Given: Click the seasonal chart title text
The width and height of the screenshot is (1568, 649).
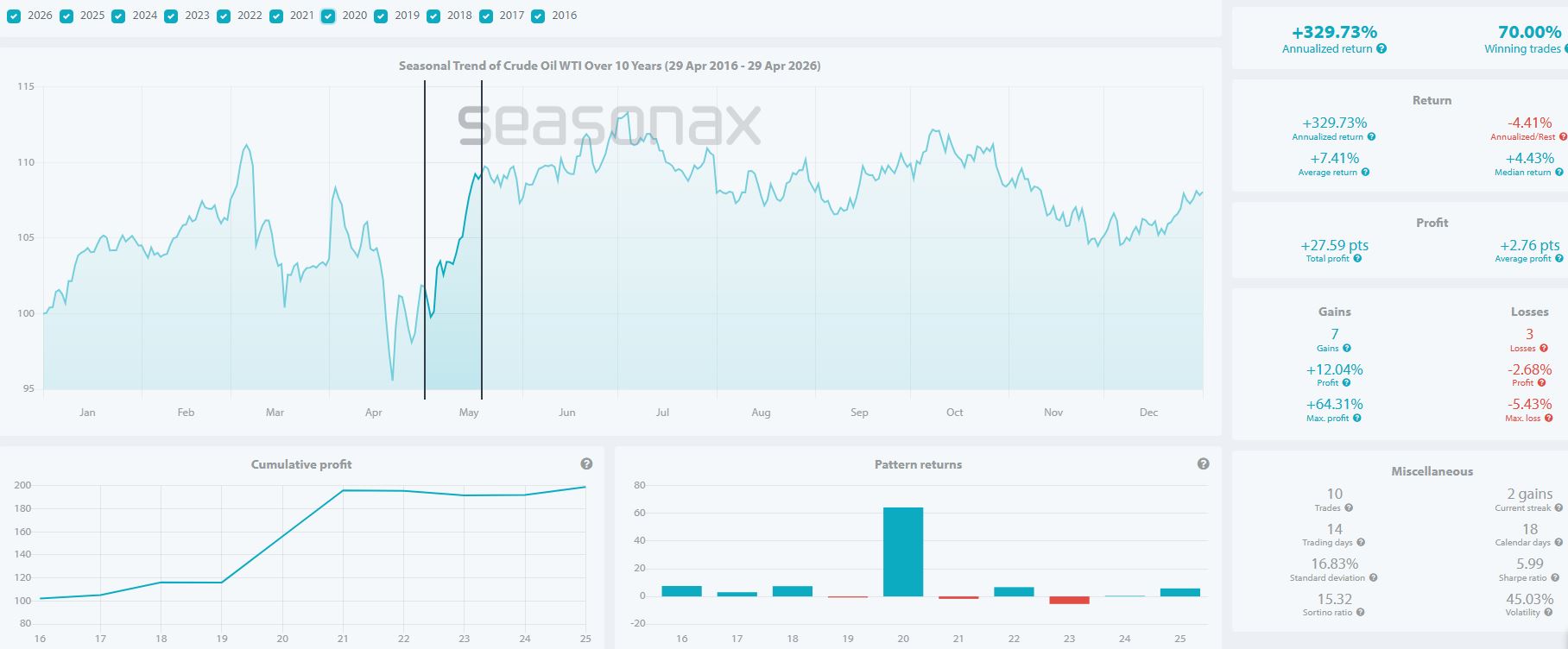Looking at the screenshot, I should point(609,66).
